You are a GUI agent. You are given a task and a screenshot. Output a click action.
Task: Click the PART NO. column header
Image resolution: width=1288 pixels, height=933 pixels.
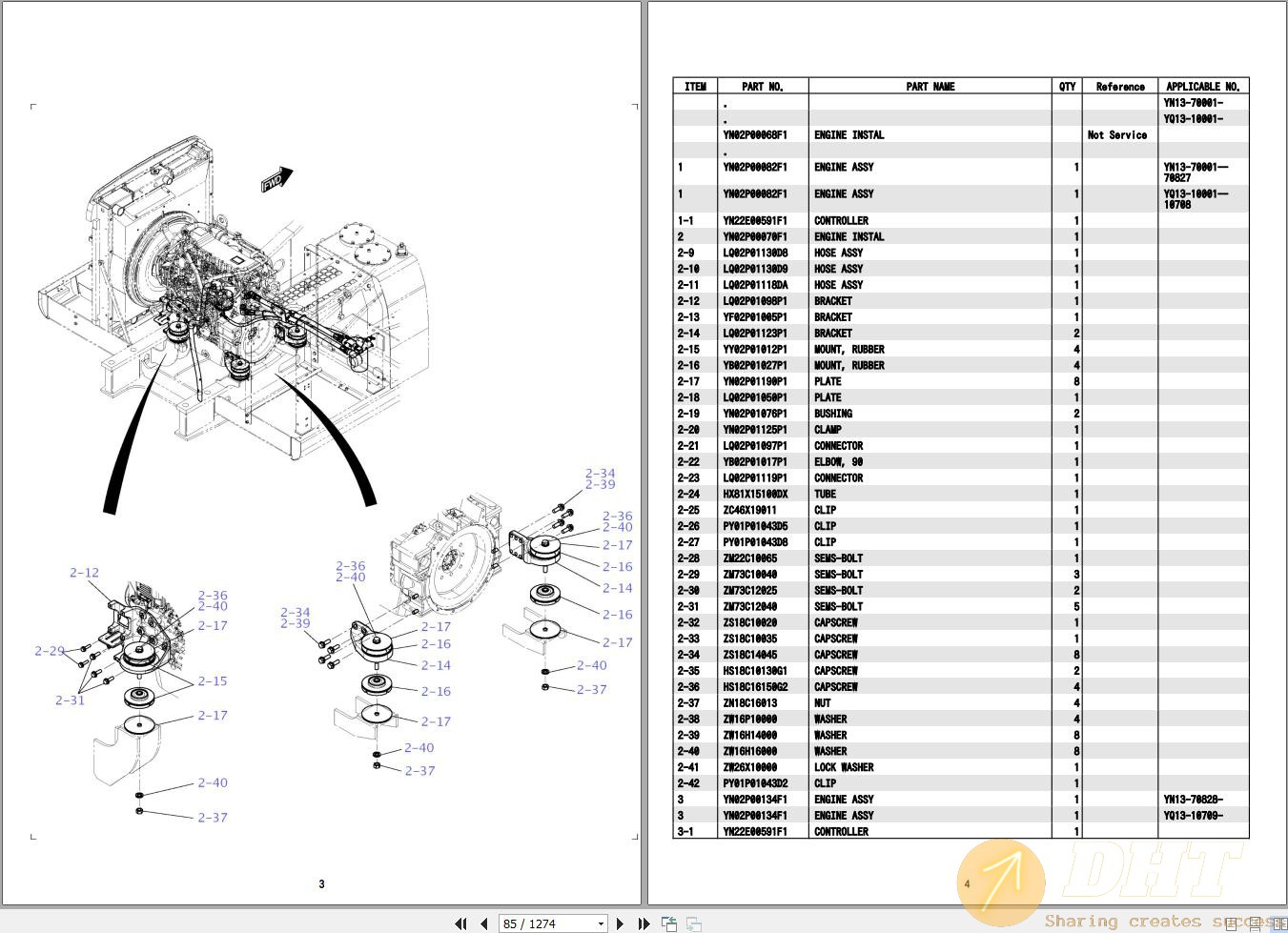tap(763, 87)
